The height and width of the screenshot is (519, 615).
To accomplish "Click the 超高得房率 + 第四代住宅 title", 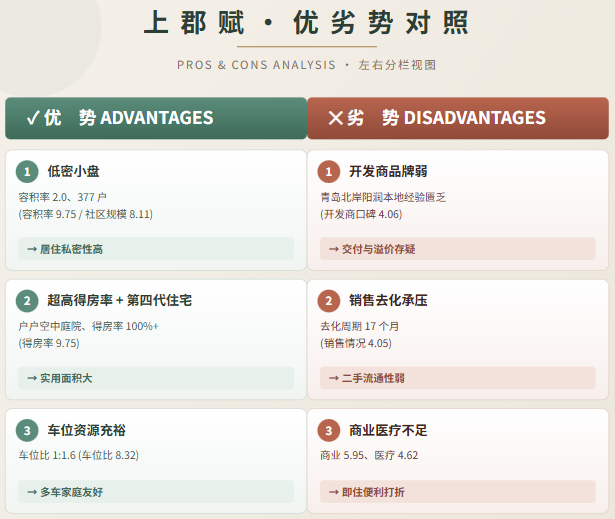I will (120, 300).
